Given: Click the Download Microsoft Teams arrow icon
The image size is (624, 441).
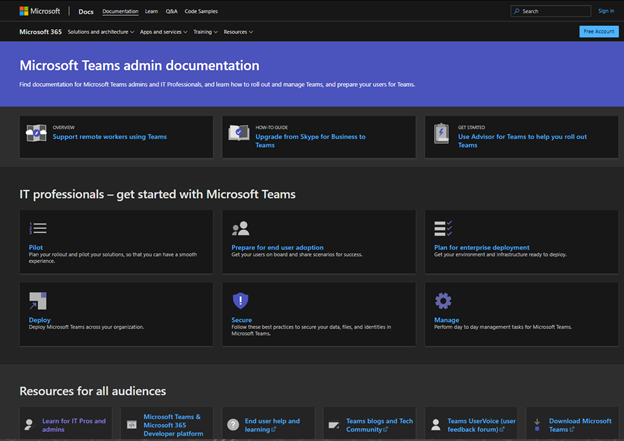Looking at the screenshot, I should pyautogui.click(x=537, y=425).
